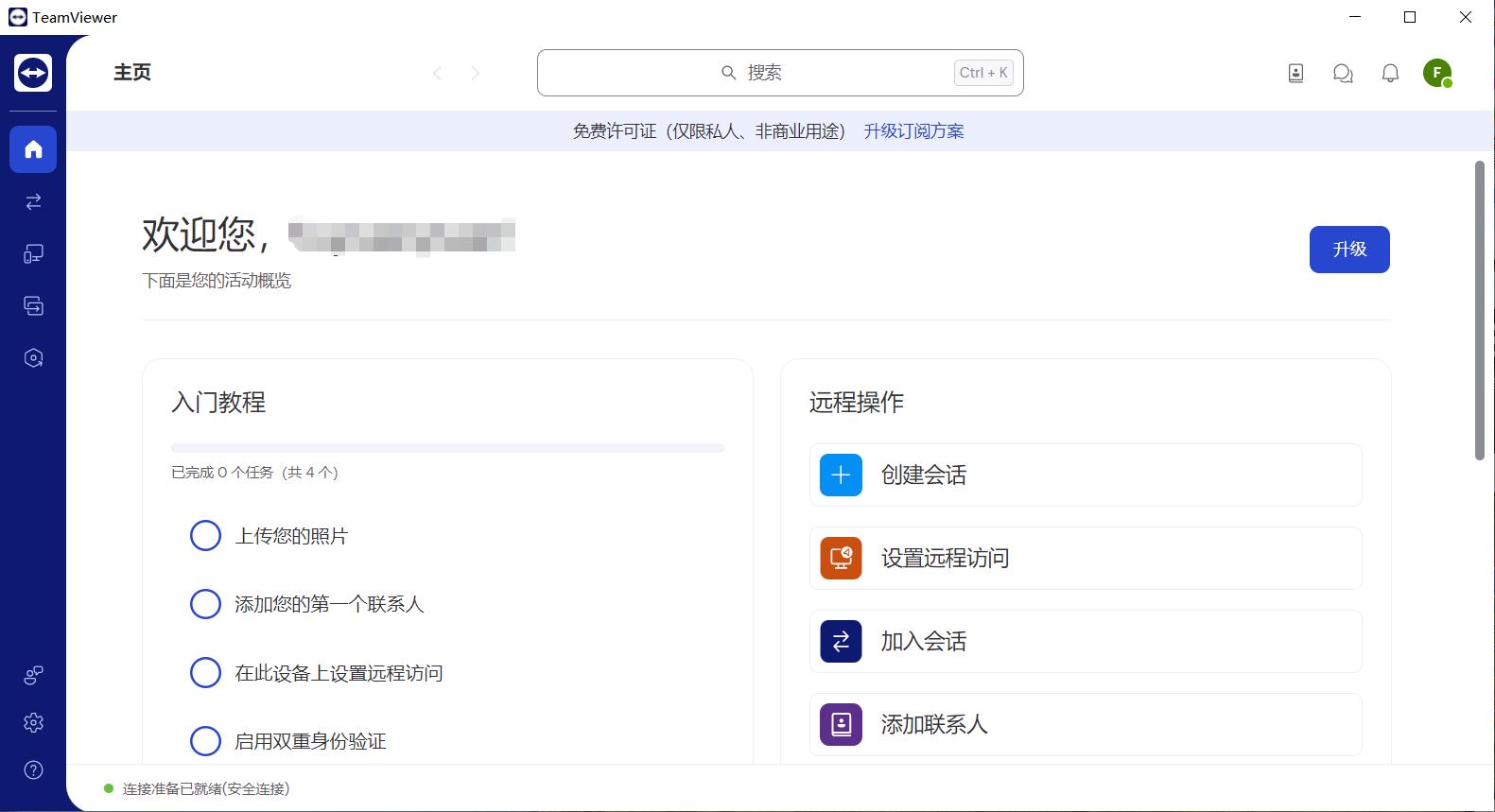1495x812 pixels.
Task: Click the 入门教程 heading
Action: pos(218,402)
